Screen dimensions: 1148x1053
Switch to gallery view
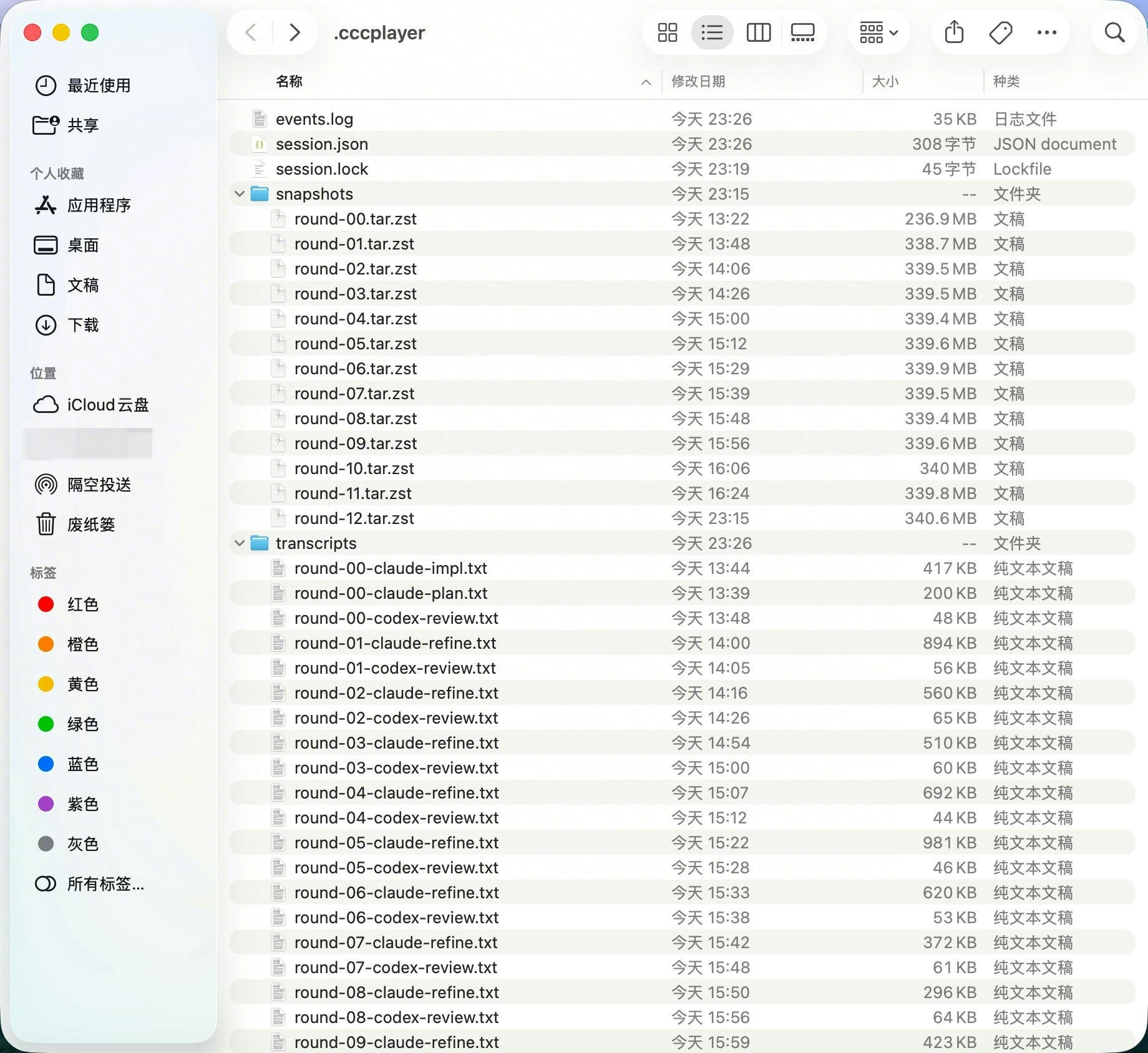802,32
